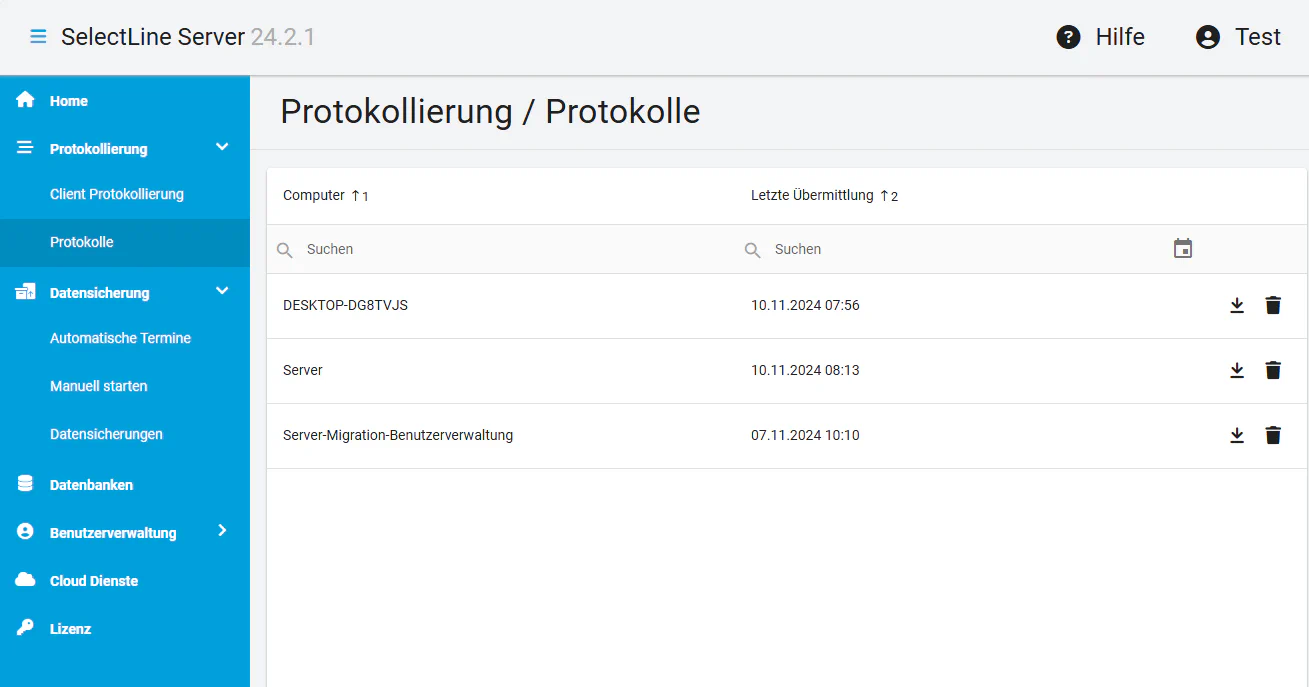The height and width of the screenshot is (687, 1309).
Task: Switch to Client Protokollierung
Action: click(x=117, y=193)
